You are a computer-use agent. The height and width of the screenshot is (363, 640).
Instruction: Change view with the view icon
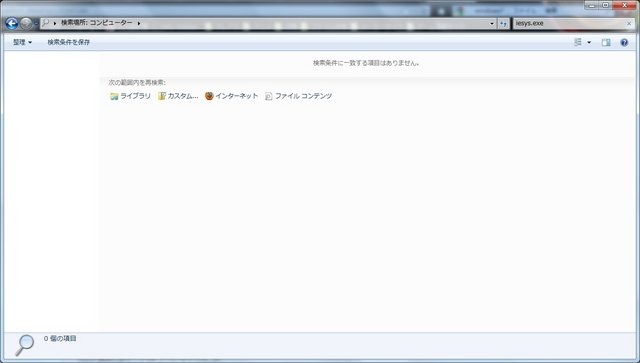coord(578,42)
